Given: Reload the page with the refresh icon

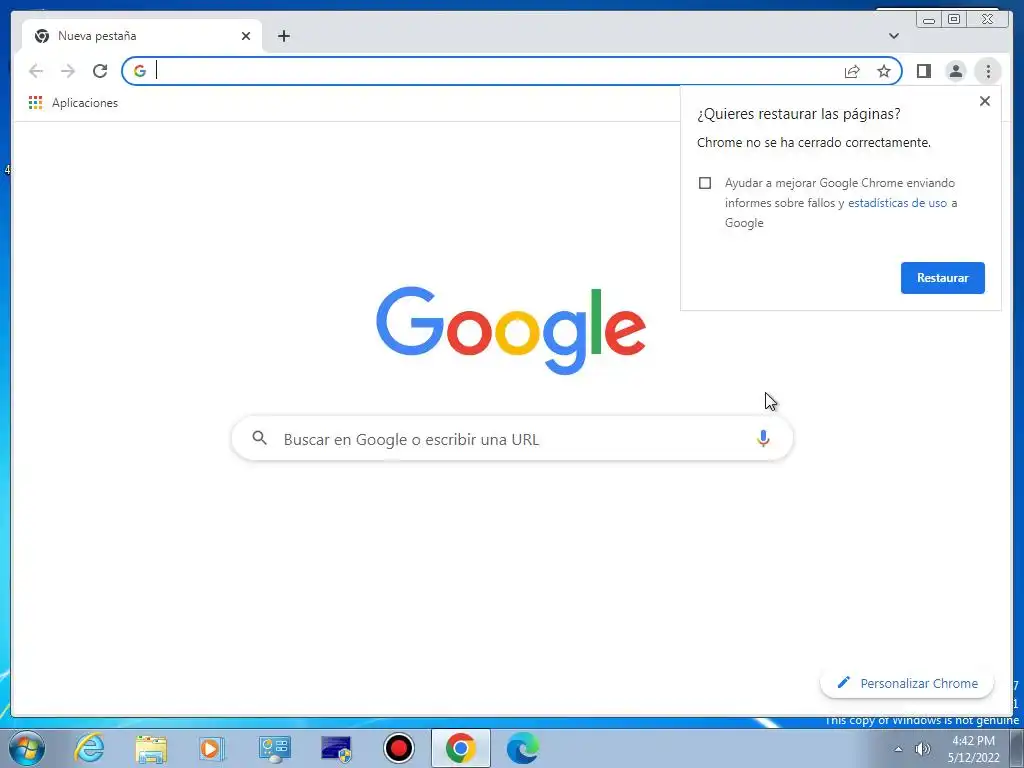Looking at the screenshot, I should pyautogui.click(x=100, y=71).
